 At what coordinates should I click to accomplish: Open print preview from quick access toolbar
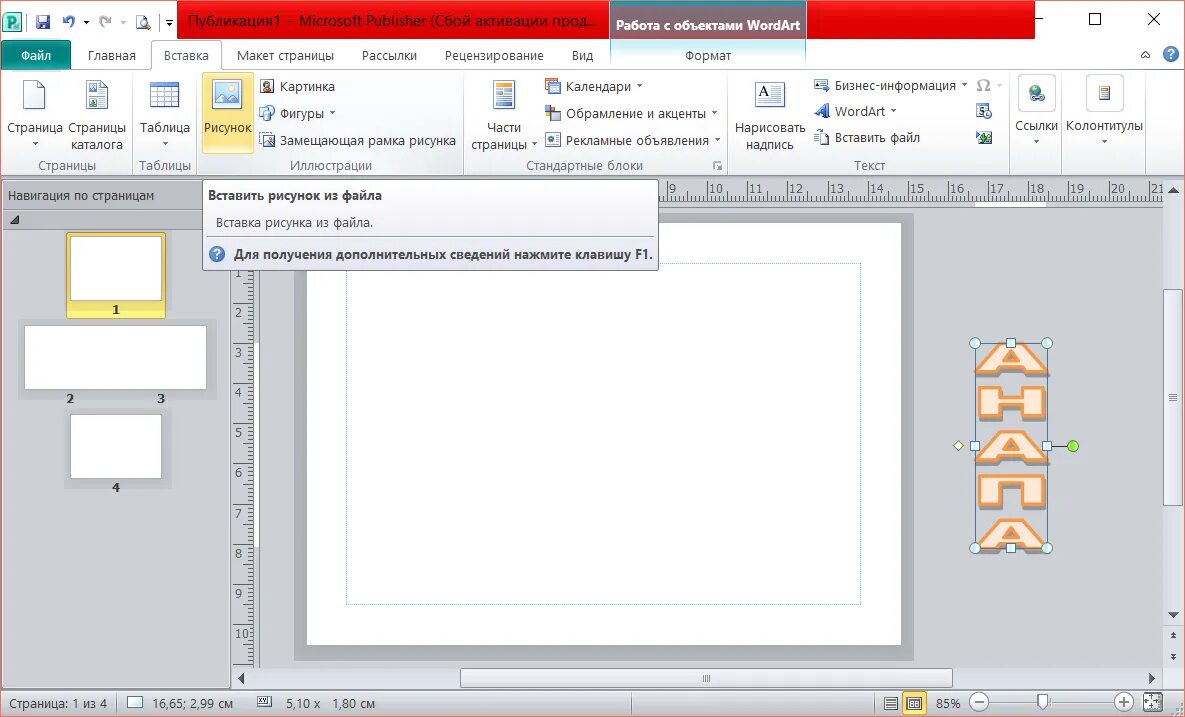[x=143, y=21]
